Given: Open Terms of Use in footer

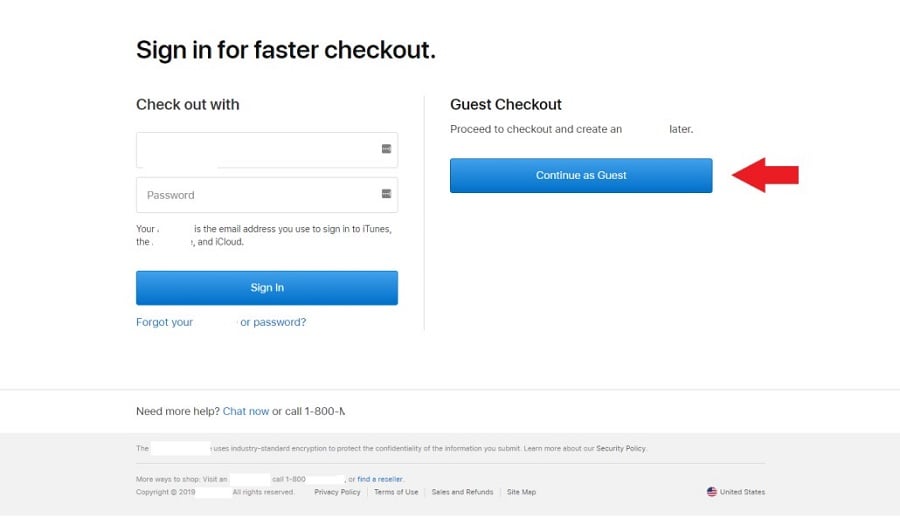Looking at the screenshot, I should coord(396,492).
